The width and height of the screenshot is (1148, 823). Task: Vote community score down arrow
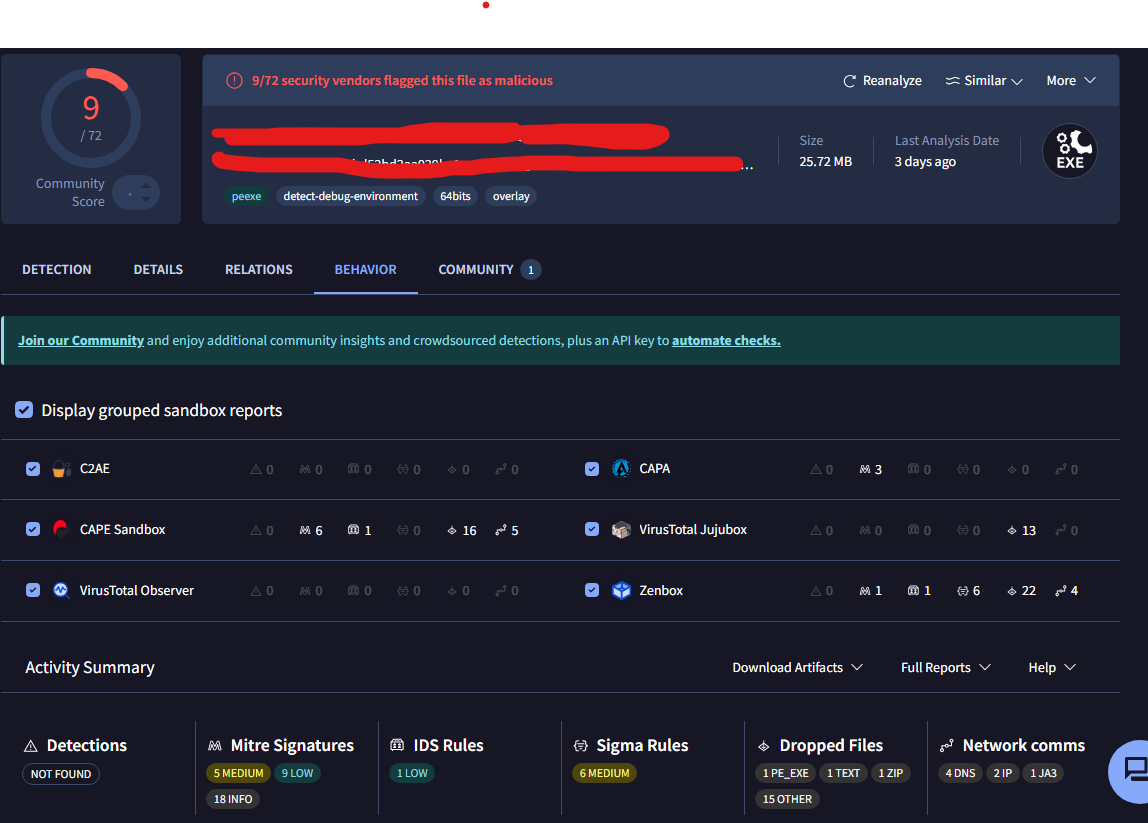click(x=146, y=199)
